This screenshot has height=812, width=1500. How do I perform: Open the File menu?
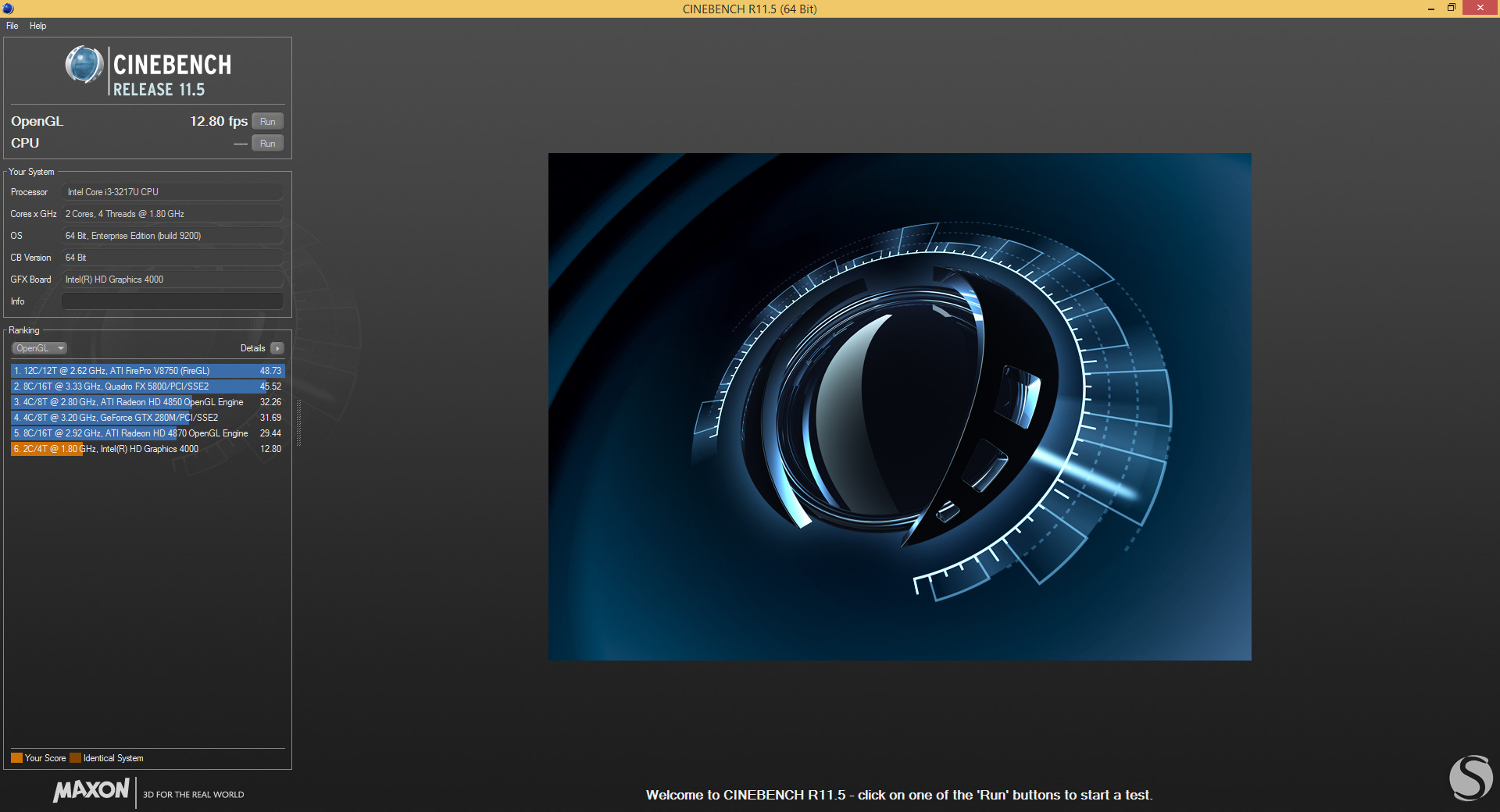click(12, 26)
